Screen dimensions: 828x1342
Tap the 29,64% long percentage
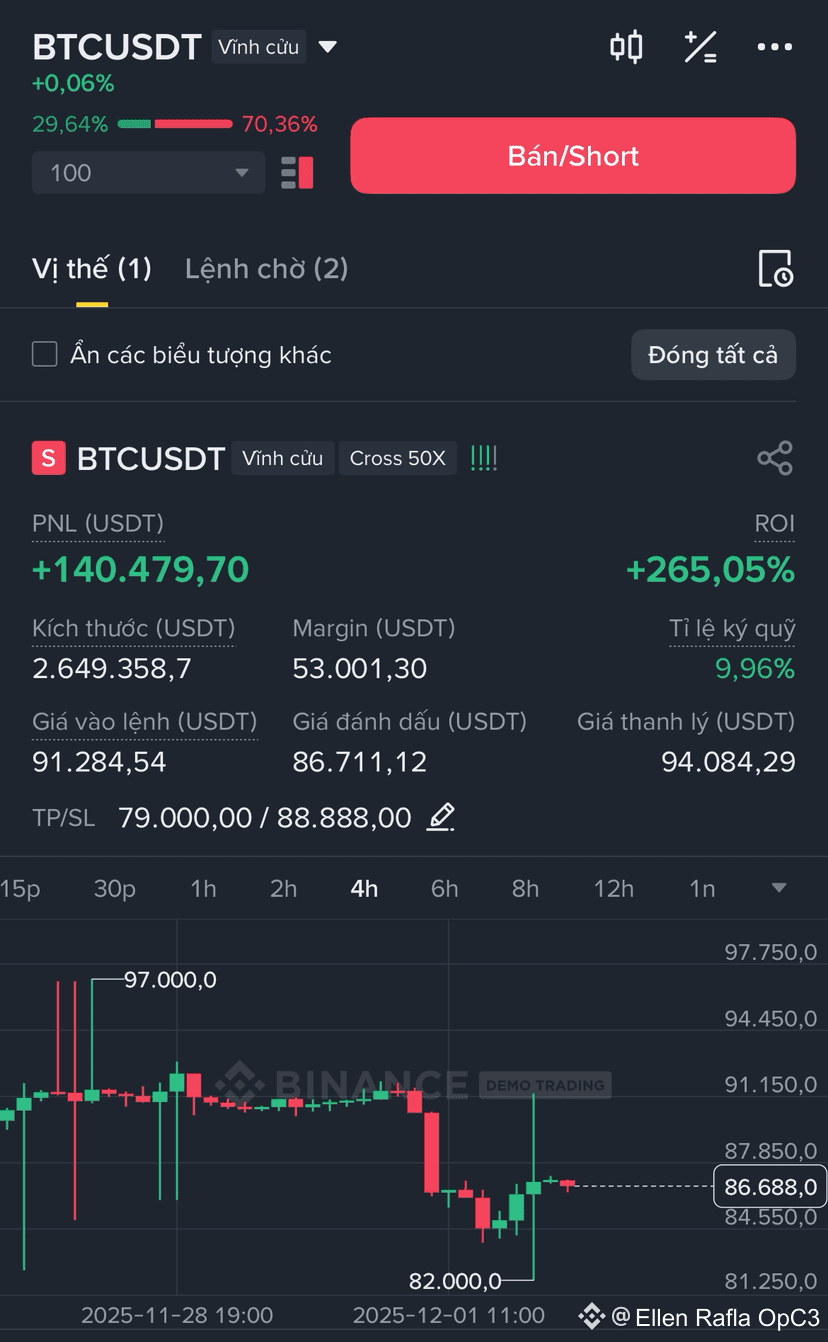70,124
